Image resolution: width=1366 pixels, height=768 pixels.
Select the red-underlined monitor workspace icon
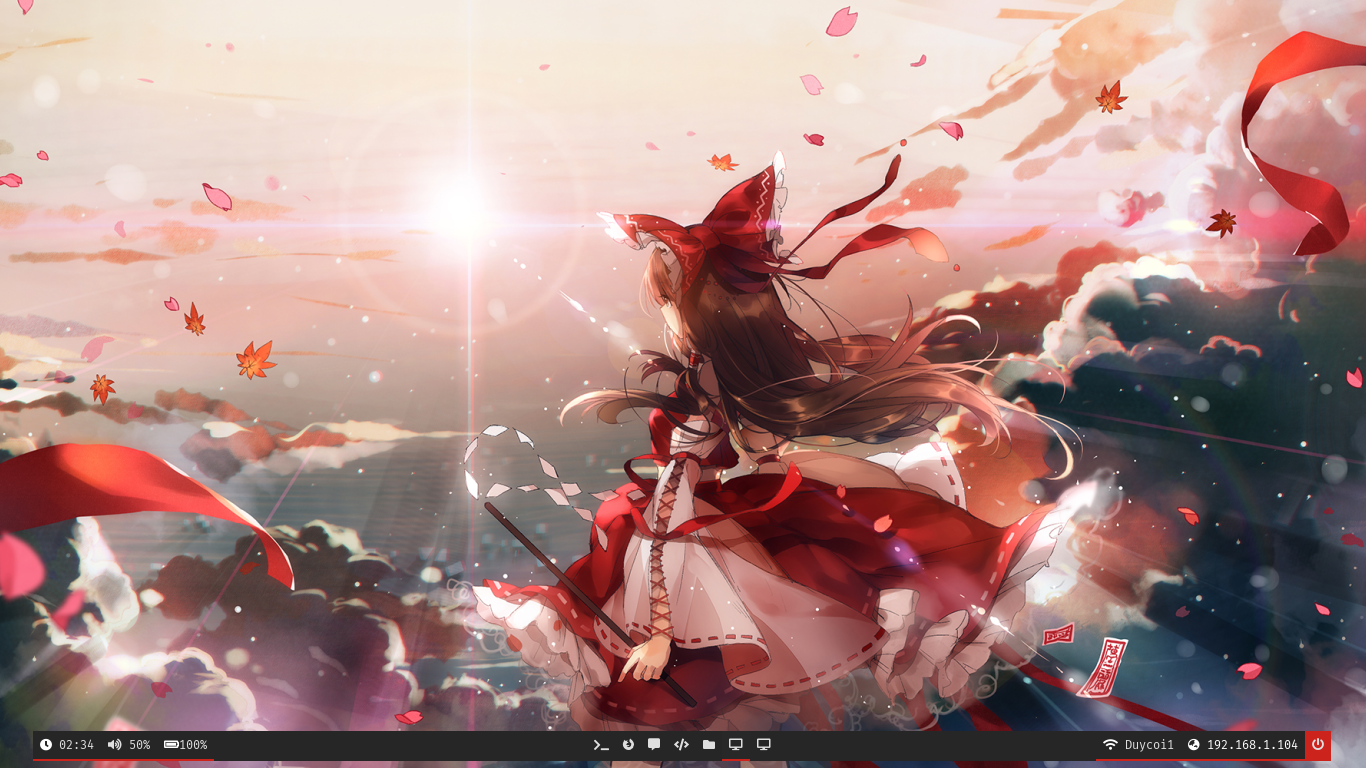click(736, 745)
